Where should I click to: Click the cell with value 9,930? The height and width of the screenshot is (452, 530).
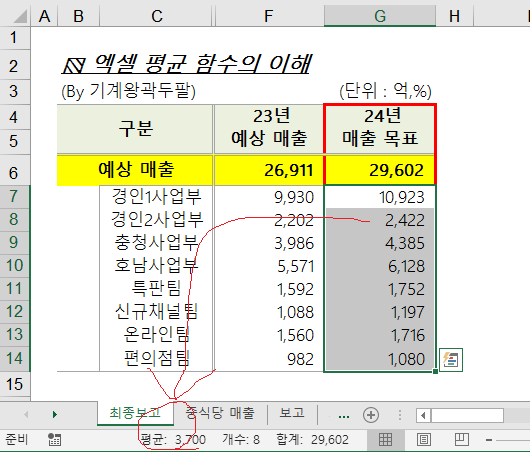tap(269, 197)
